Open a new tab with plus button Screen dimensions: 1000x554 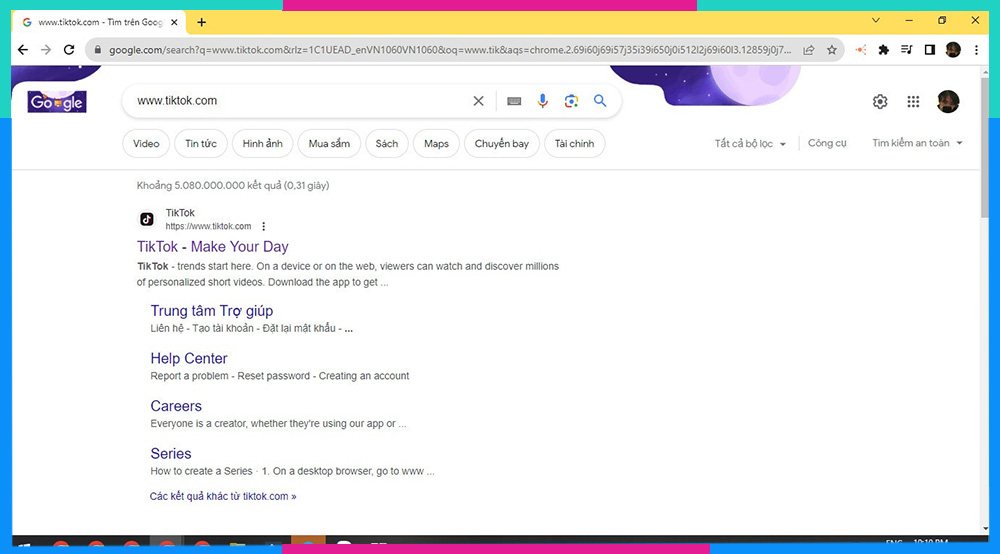(x=202, y=22)
